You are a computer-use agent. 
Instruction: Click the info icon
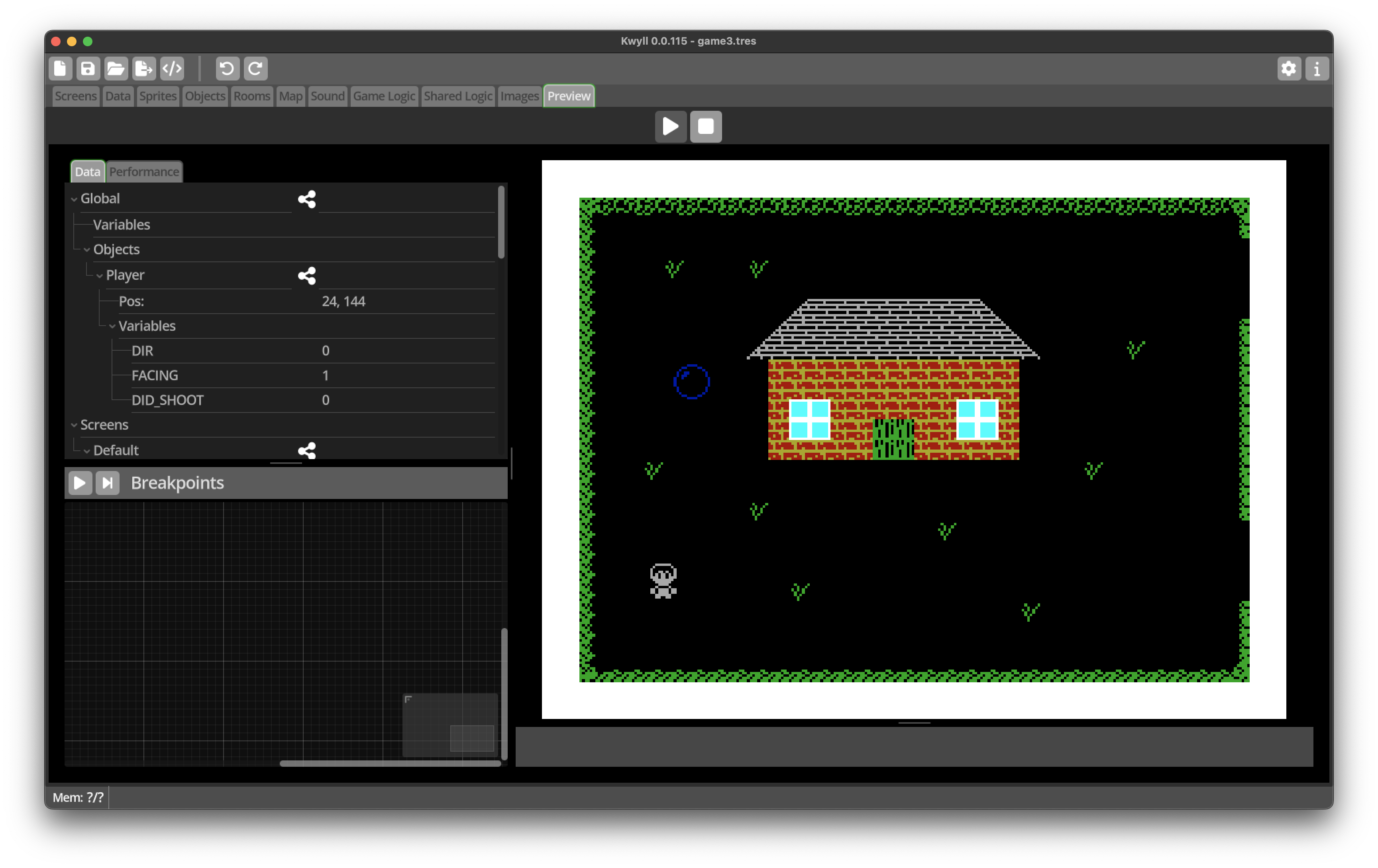click(x=1317, y=69)
